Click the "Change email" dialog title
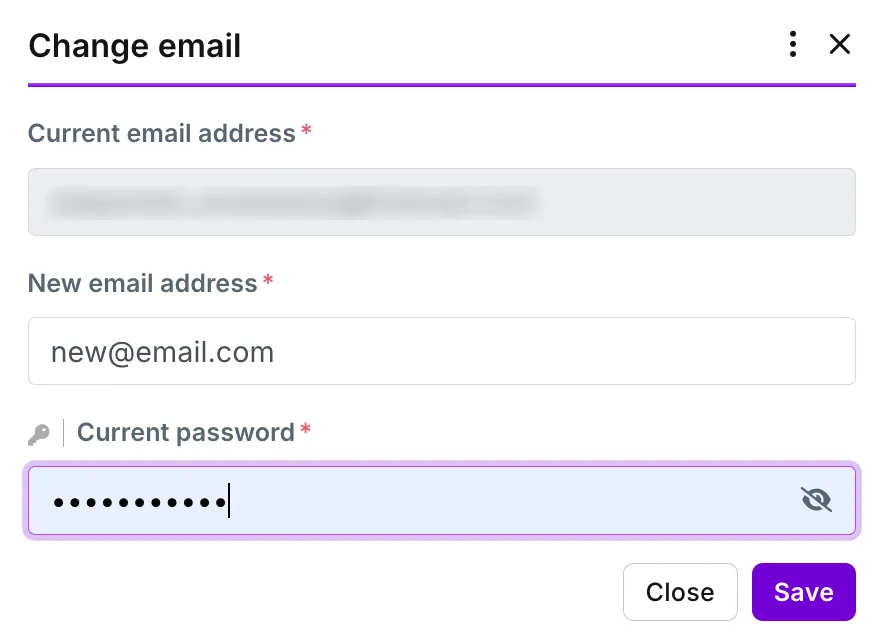The width and height of the screenshot is (884, 640). pos(135,46)
